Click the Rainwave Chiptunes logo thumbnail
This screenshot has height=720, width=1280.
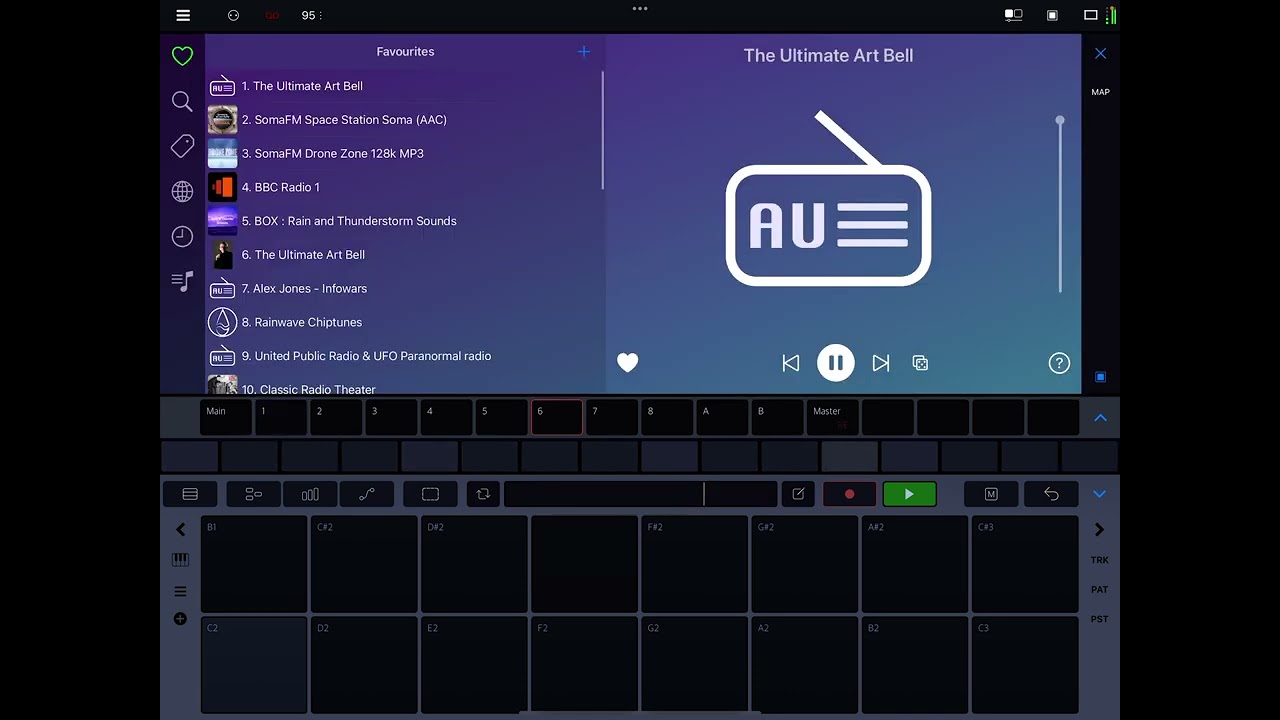(x=222, y=323)
